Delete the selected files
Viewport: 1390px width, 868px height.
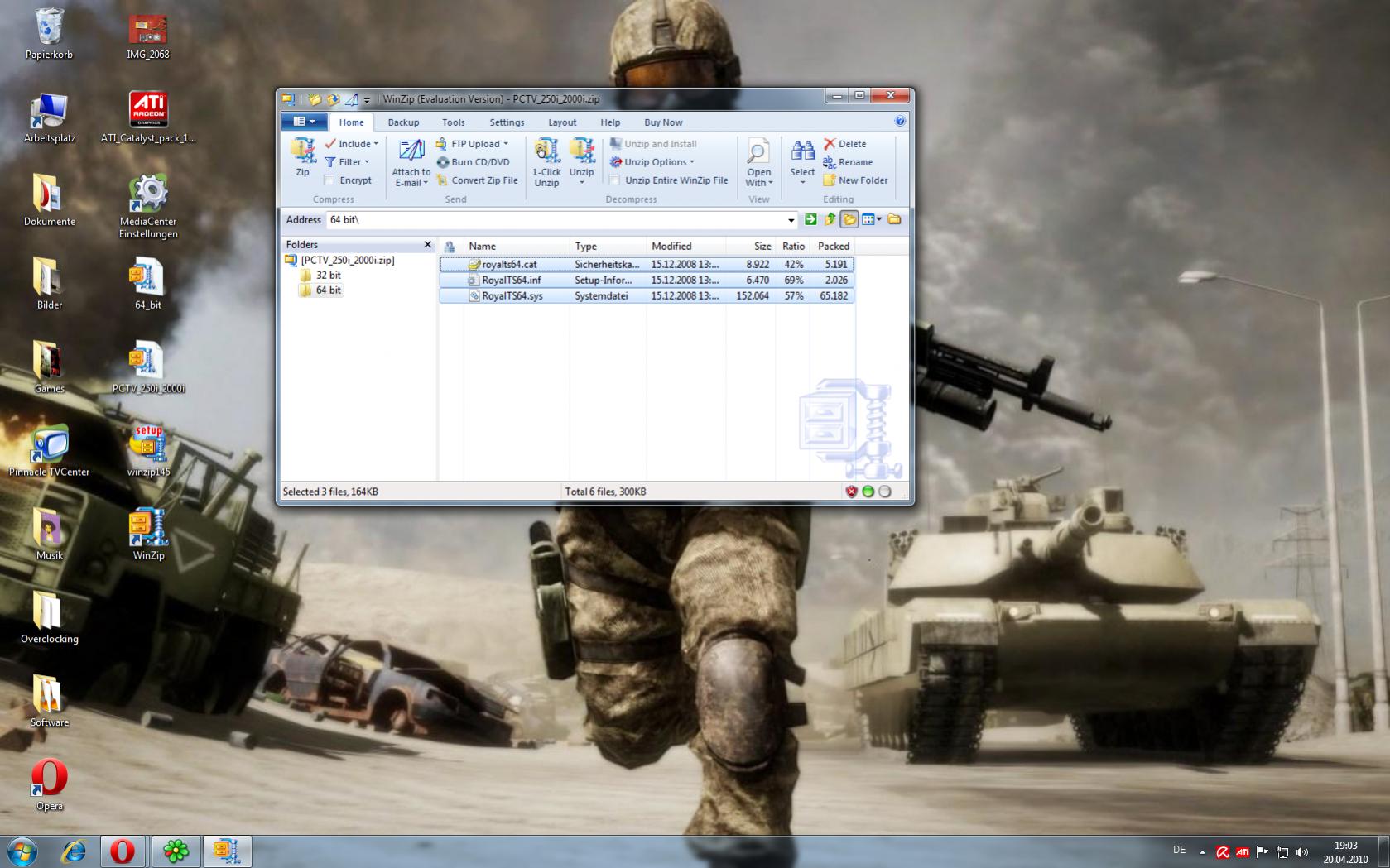[844, 144]
